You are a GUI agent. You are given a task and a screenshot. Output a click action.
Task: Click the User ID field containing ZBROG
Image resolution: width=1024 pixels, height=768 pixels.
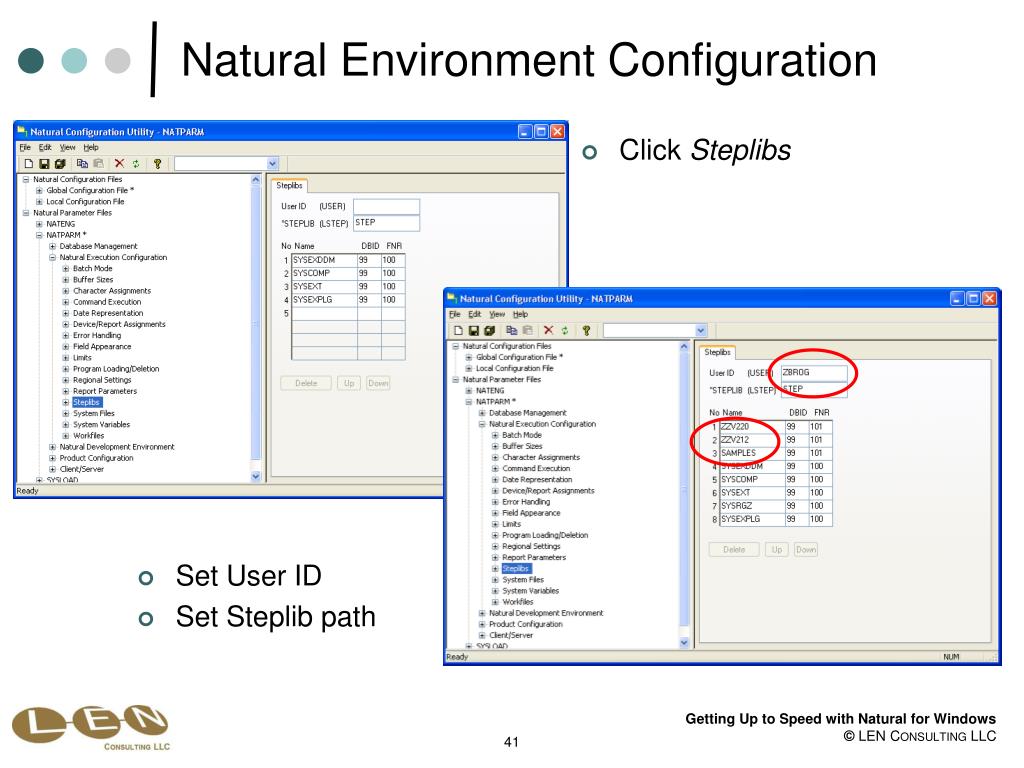814,373
